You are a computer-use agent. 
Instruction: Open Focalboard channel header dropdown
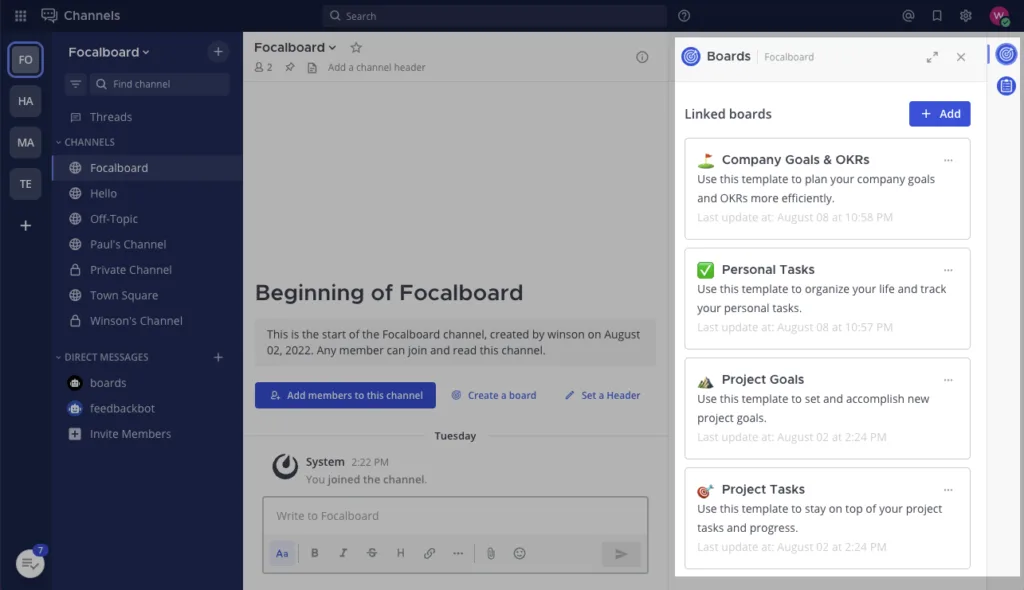(x=295, y=47)
